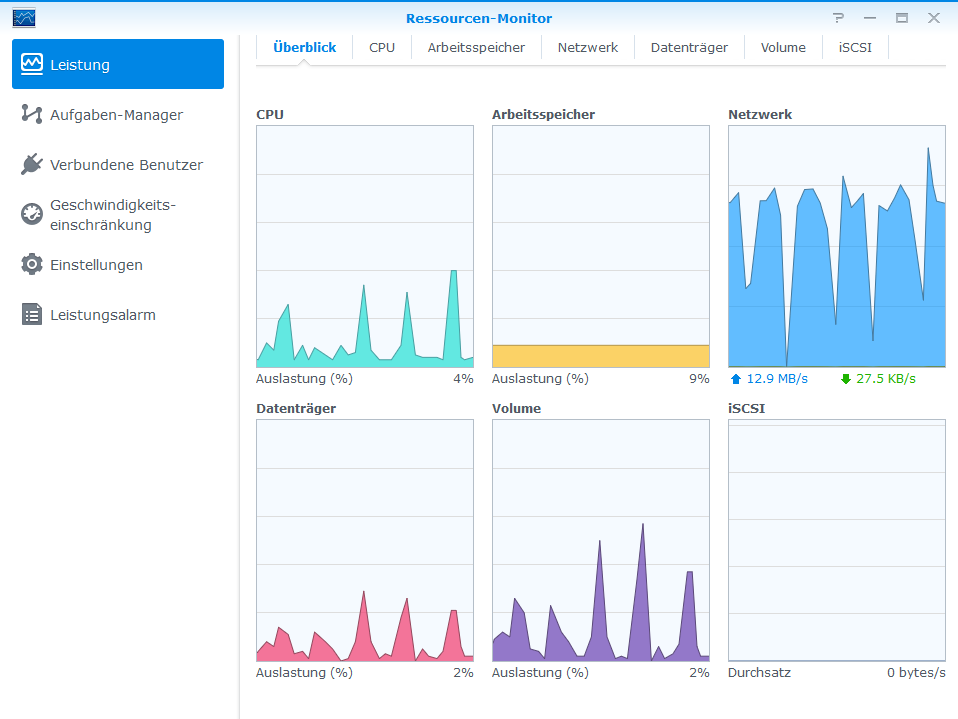Switch to the Netzwerk tab
Viewport: 958px width, 719px height.
(x=588, y=48)
